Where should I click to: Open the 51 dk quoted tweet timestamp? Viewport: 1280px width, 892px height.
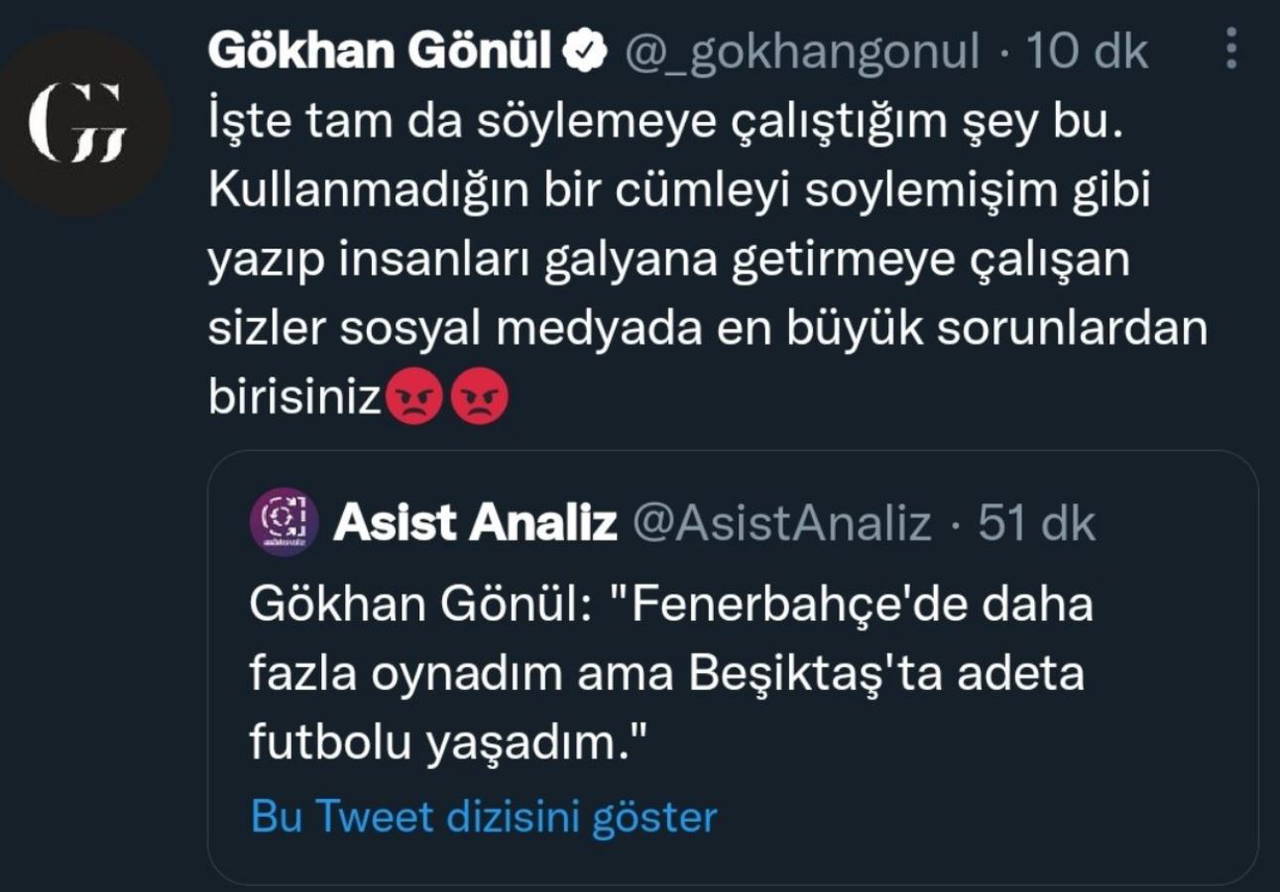1036,523
